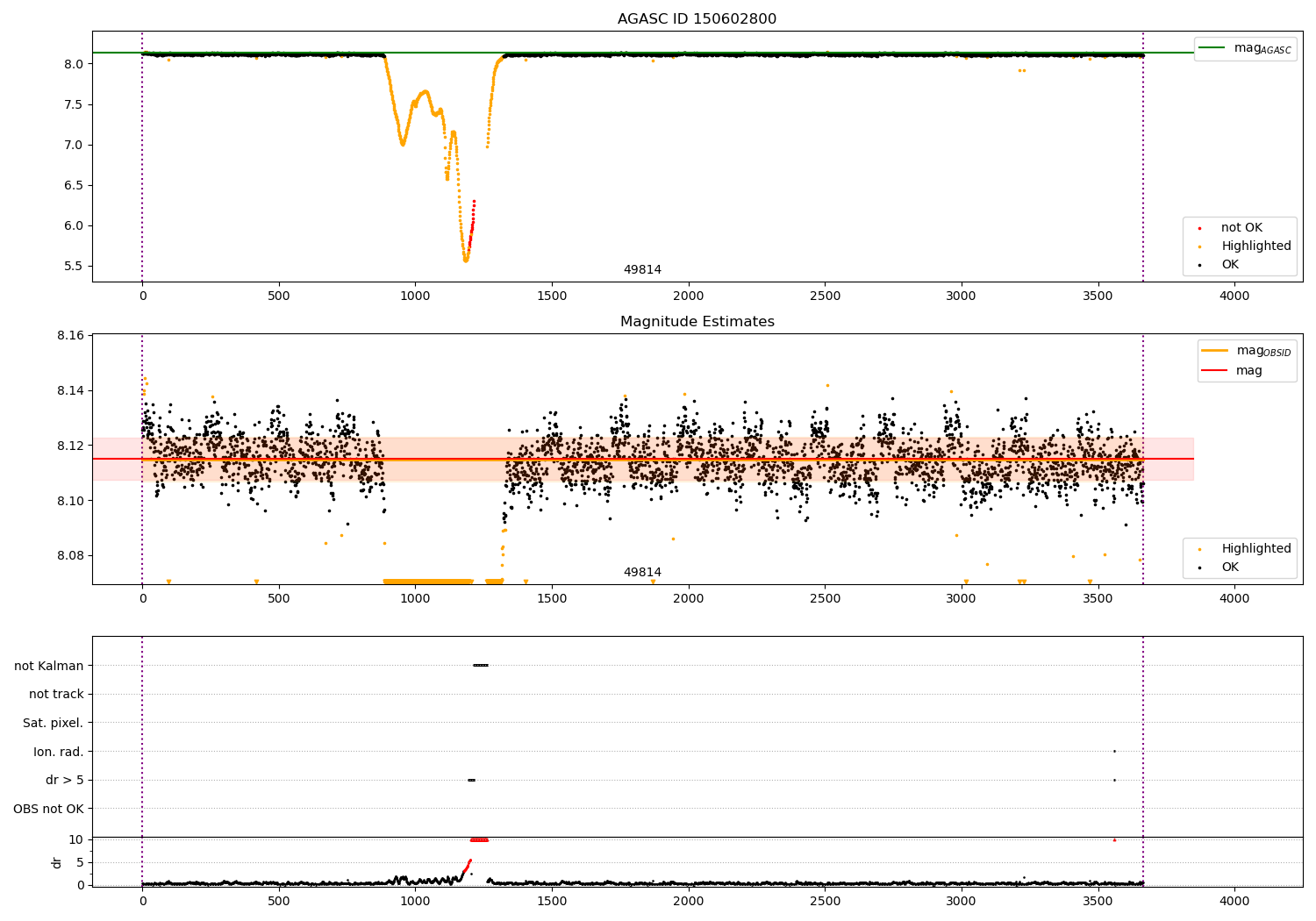Image resolution: width=1316 pixels, height=921 pixels.
Task: Click the 8.10 y-tick on the middle plot
Action: (69, 501)
